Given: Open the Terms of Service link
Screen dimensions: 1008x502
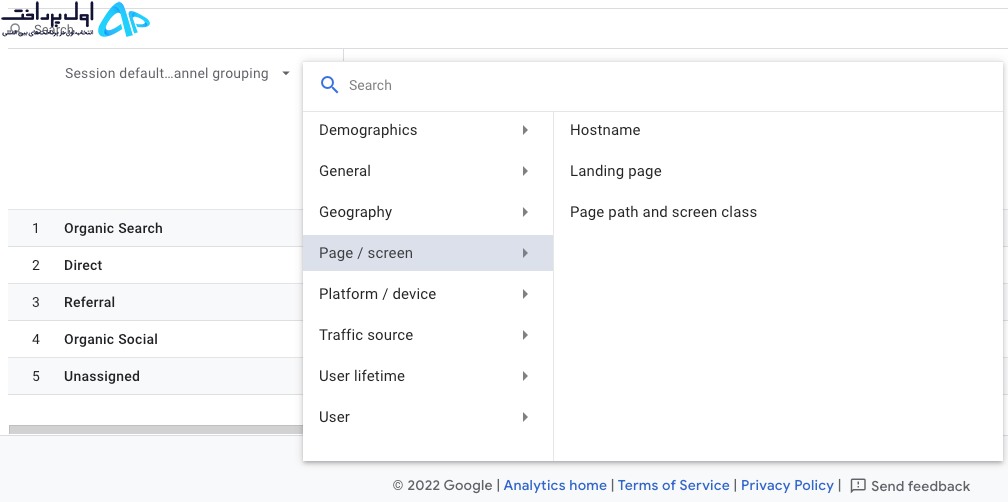Looking at the screenshot, I should 673,485.
